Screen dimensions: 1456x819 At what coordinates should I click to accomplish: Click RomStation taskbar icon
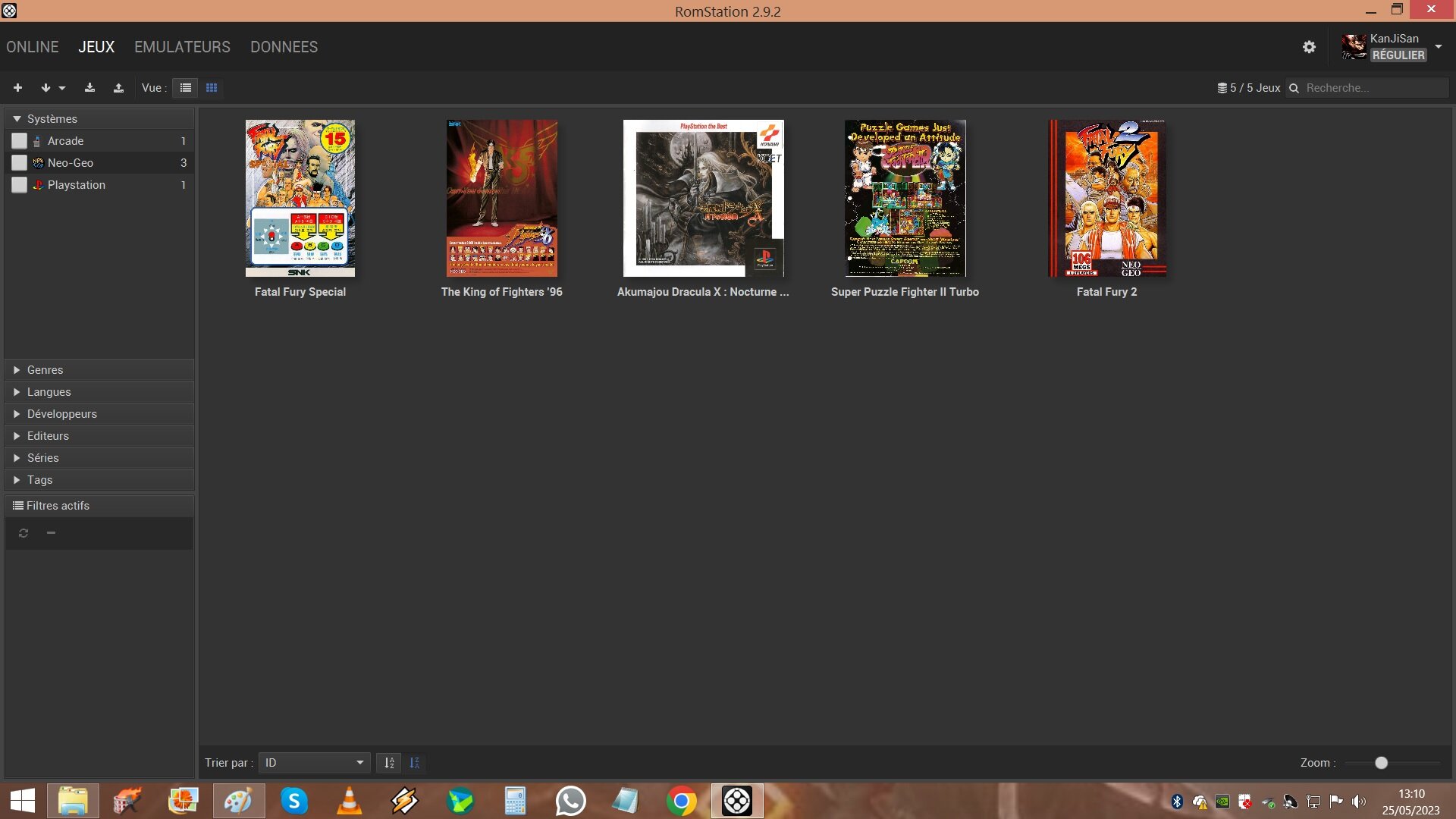click(737, 801)
